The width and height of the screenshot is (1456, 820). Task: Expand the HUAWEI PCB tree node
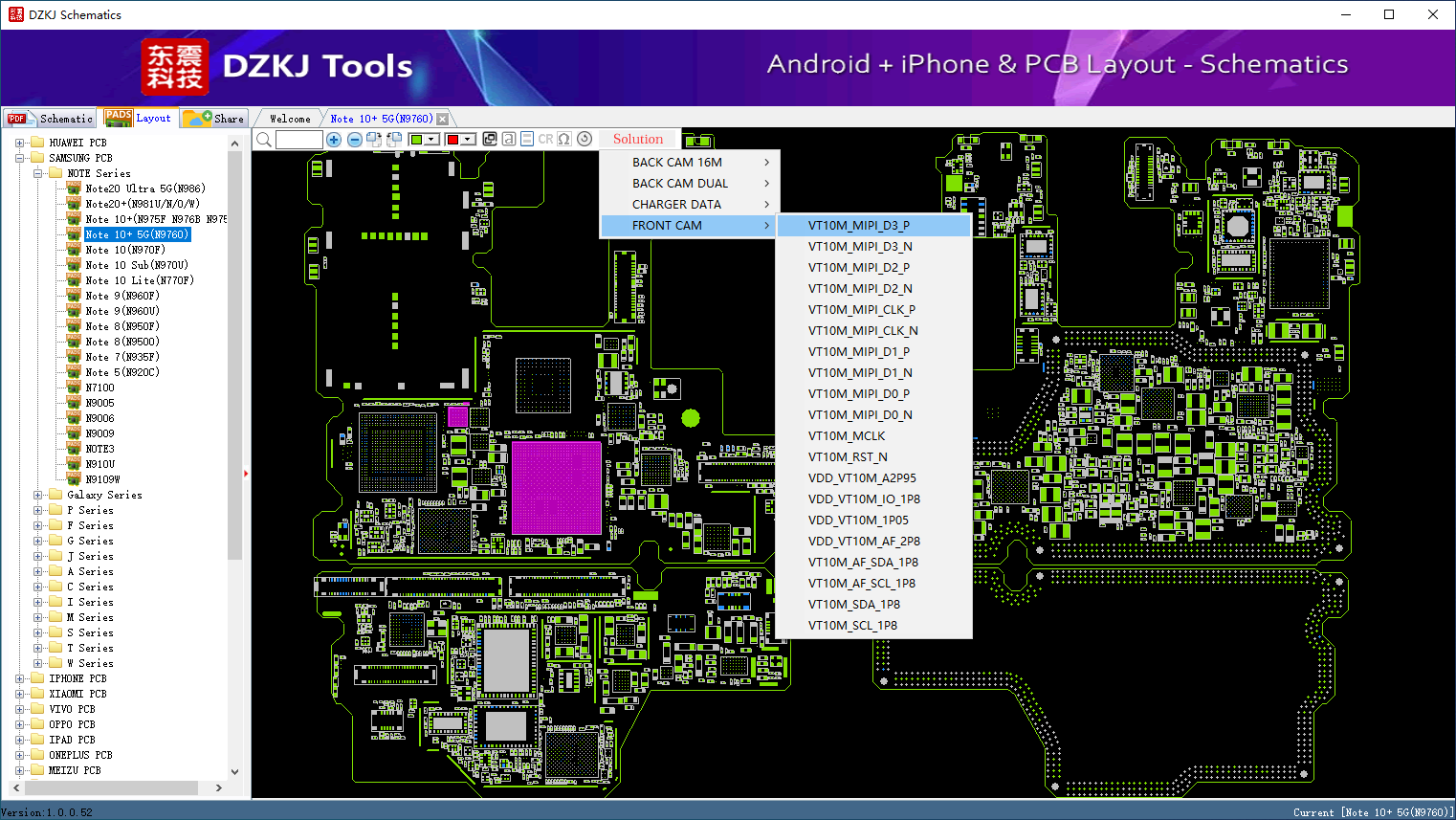click(20, 143)
